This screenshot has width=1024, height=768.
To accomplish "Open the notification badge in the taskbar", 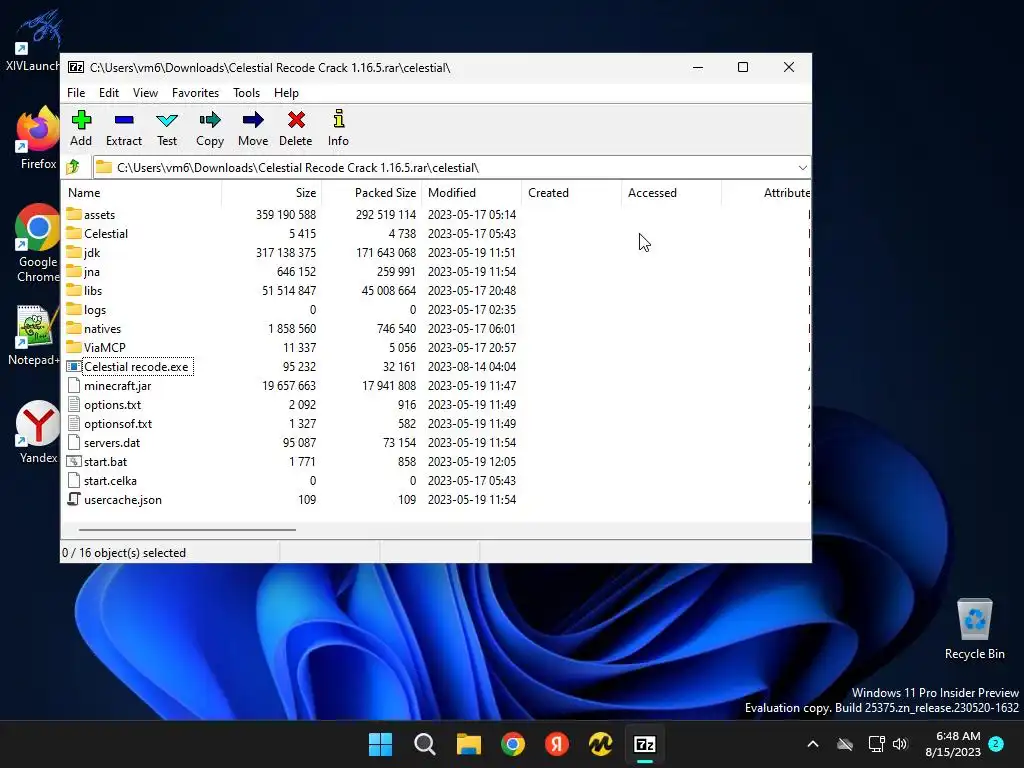I will [996, 743].
